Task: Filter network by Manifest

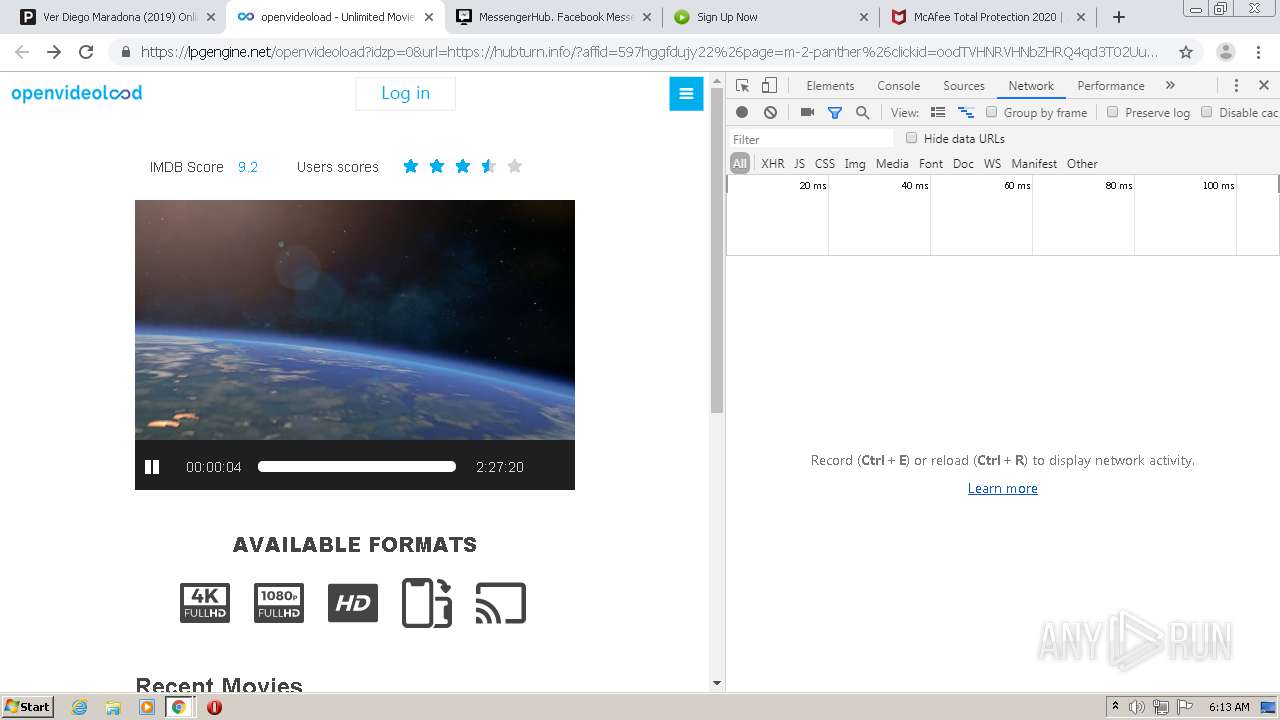Action: (x=1034, y=164)
